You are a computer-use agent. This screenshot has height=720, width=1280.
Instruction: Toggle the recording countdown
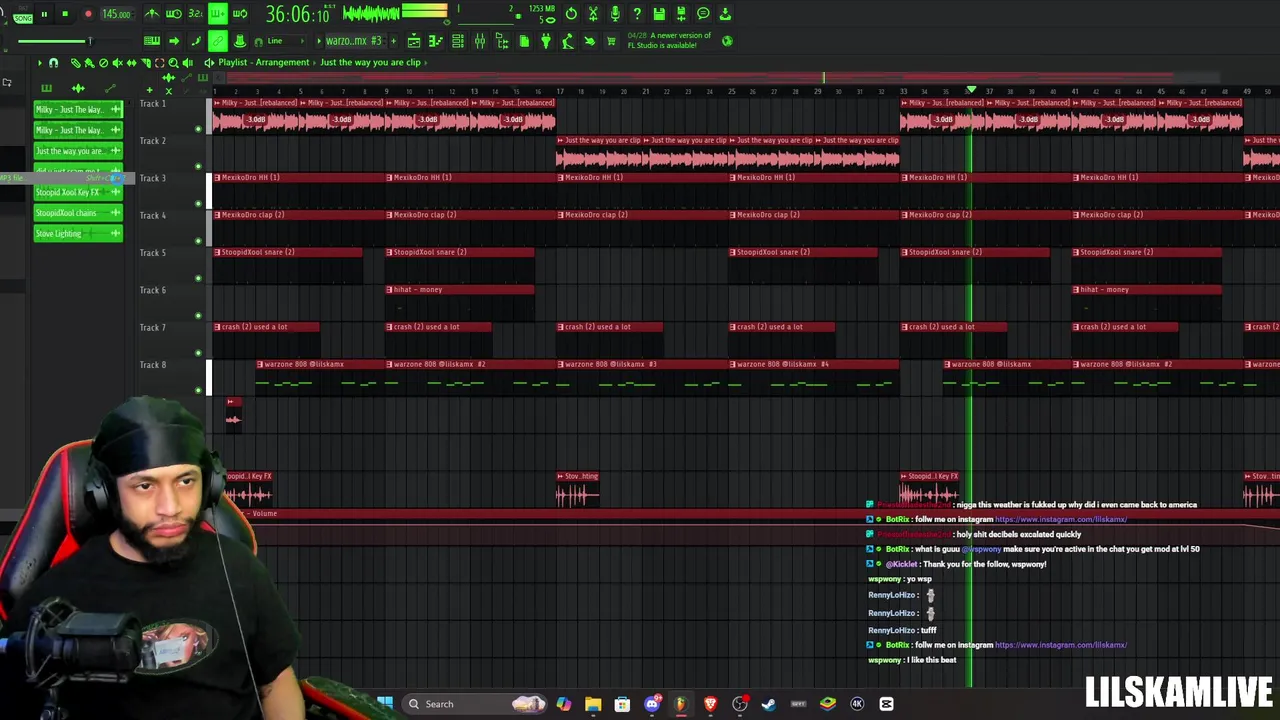(195, 14)
